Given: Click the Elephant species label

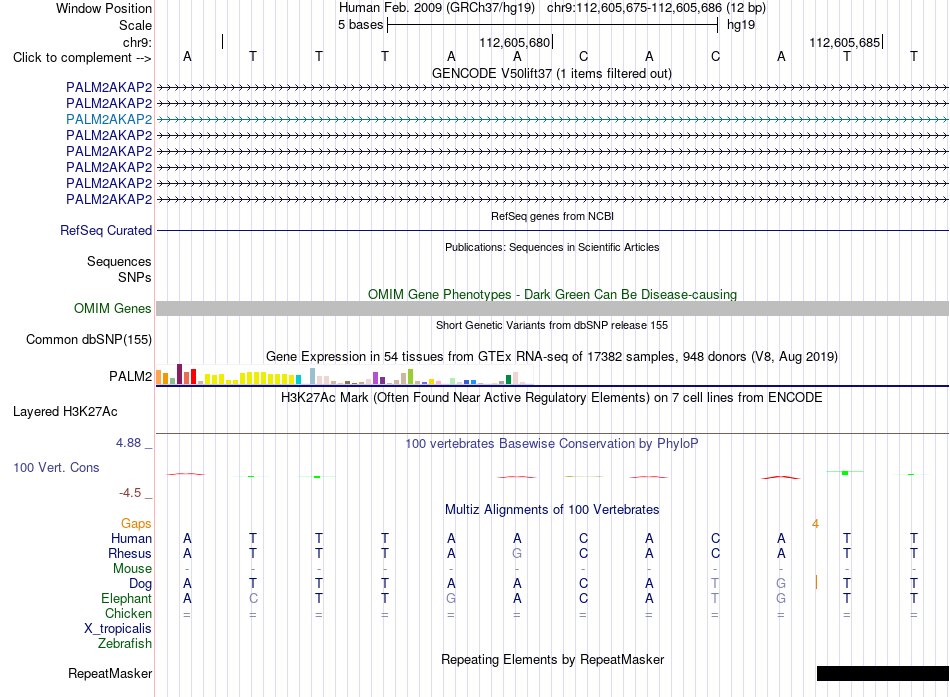Looking at the screenshot, I should point(127,598).
